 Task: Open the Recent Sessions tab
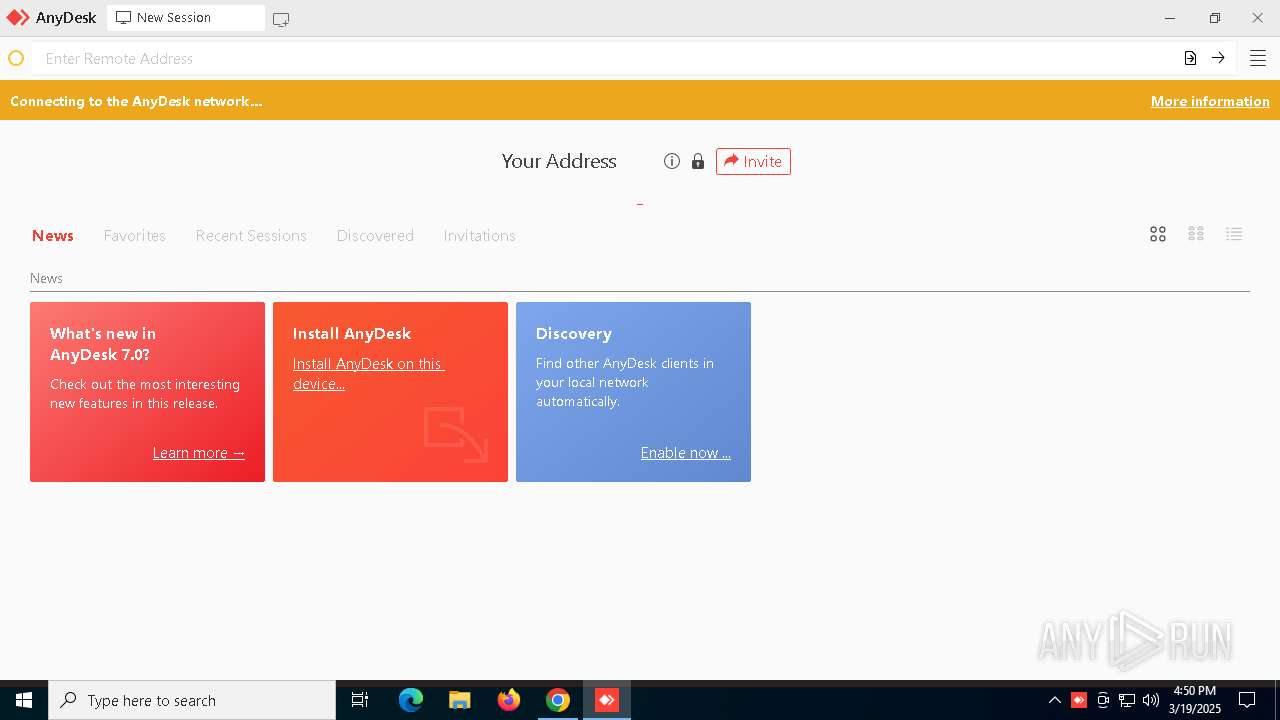pos(251,236)
